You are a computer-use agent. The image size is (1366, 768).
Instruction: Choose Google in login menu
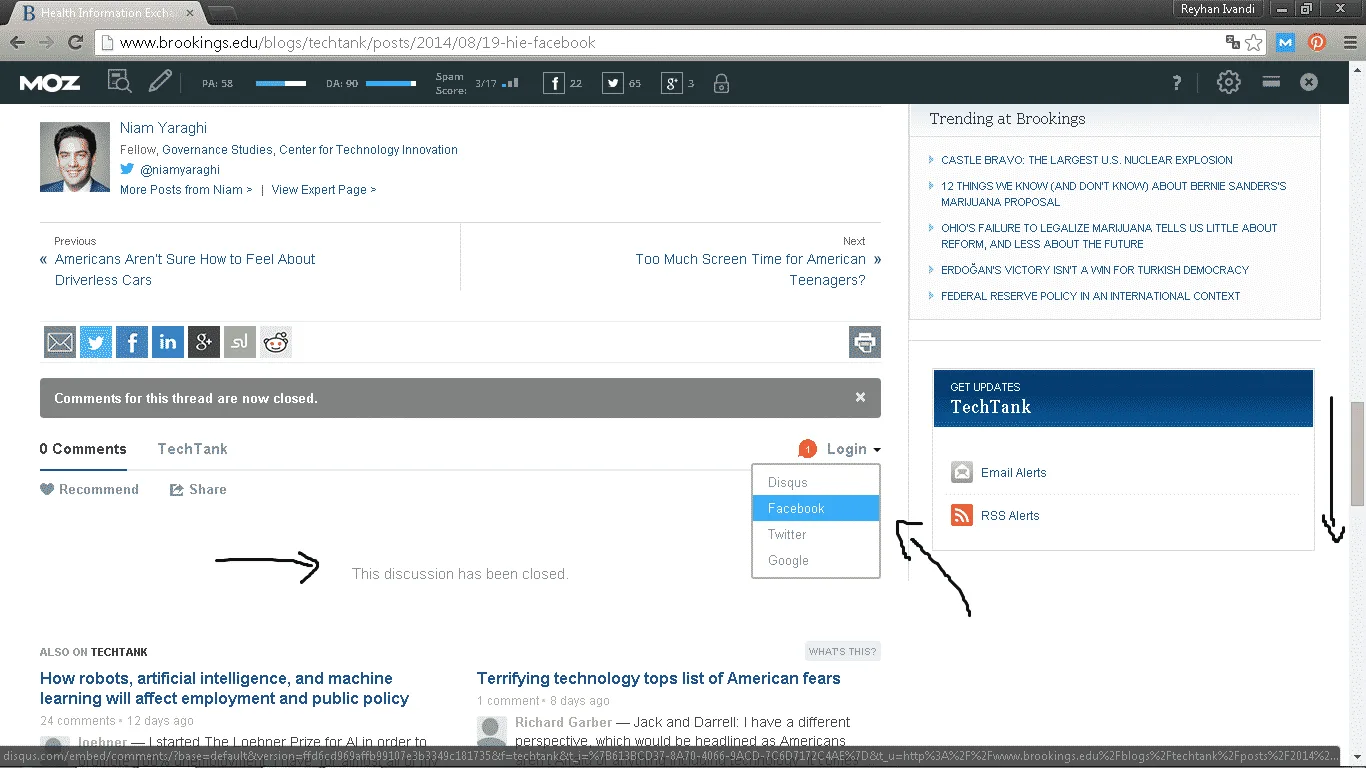click(x=816, y=560)
